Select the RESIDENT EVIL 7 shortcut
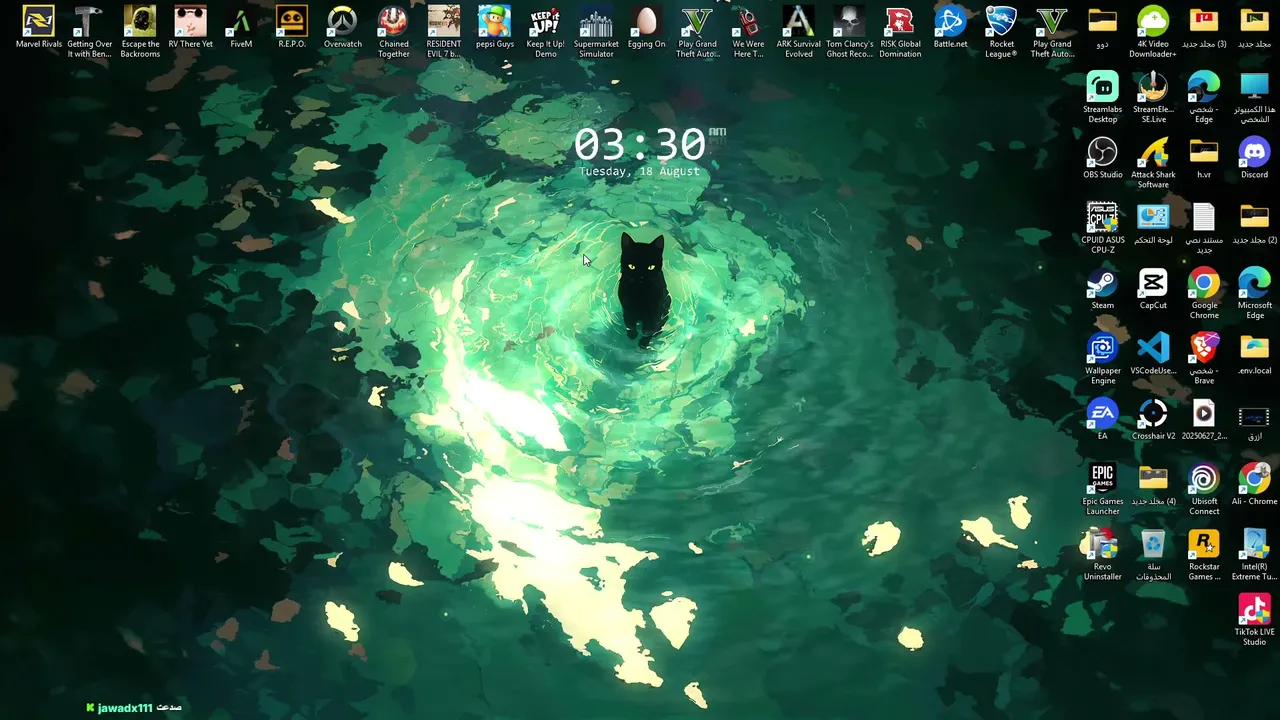Image resolution: width=1280 pixels, height=720 pixels. [444, 31]
